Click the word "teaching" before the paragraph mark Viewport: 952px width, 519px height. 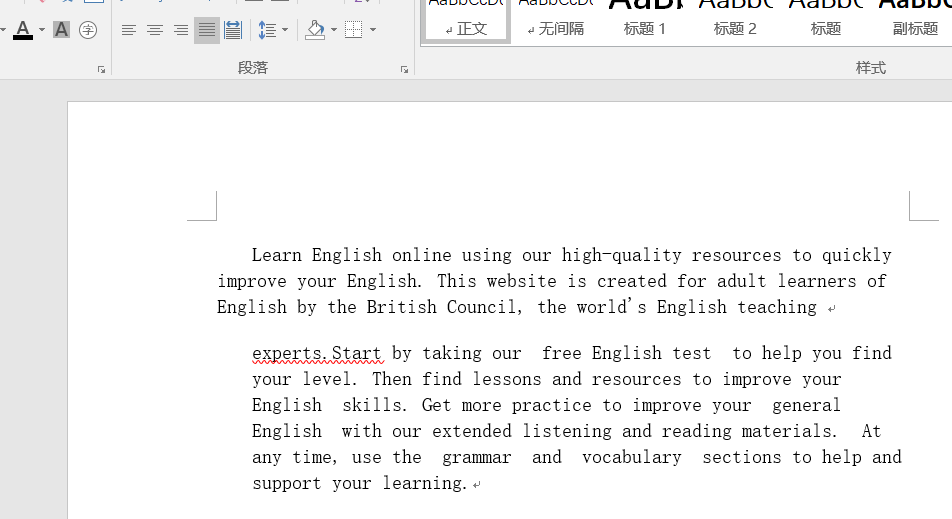click(777, 307)
